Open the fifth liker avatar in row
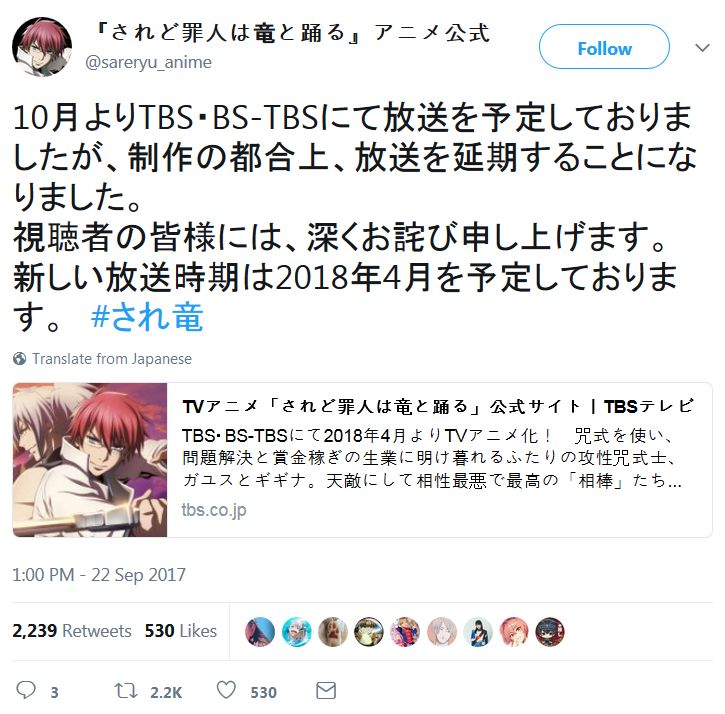The height and width of the screenshot is (714, 725). point(405,632)
